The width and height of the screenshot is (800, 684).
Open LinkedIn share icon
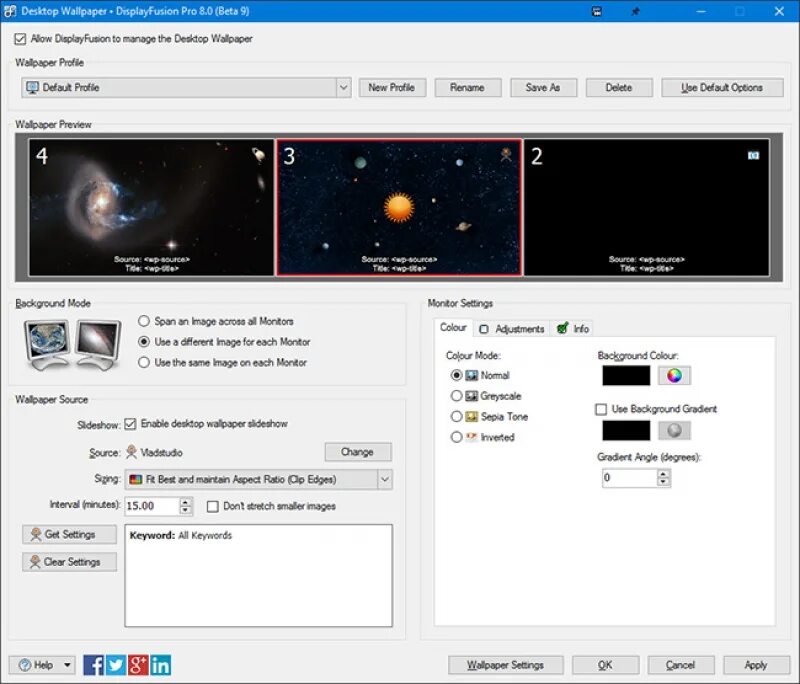pyautogui.click(x=161, y=665)
